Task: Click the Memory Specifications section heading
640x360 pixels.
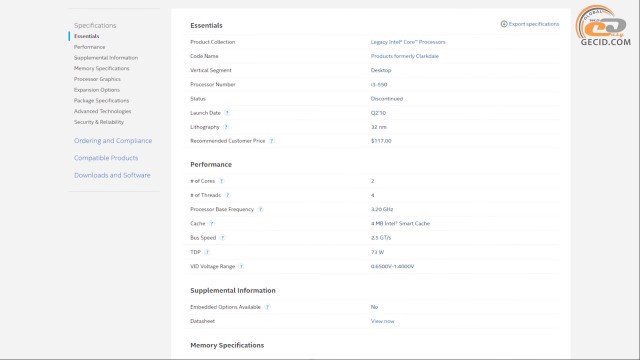Action: [227, 345]
